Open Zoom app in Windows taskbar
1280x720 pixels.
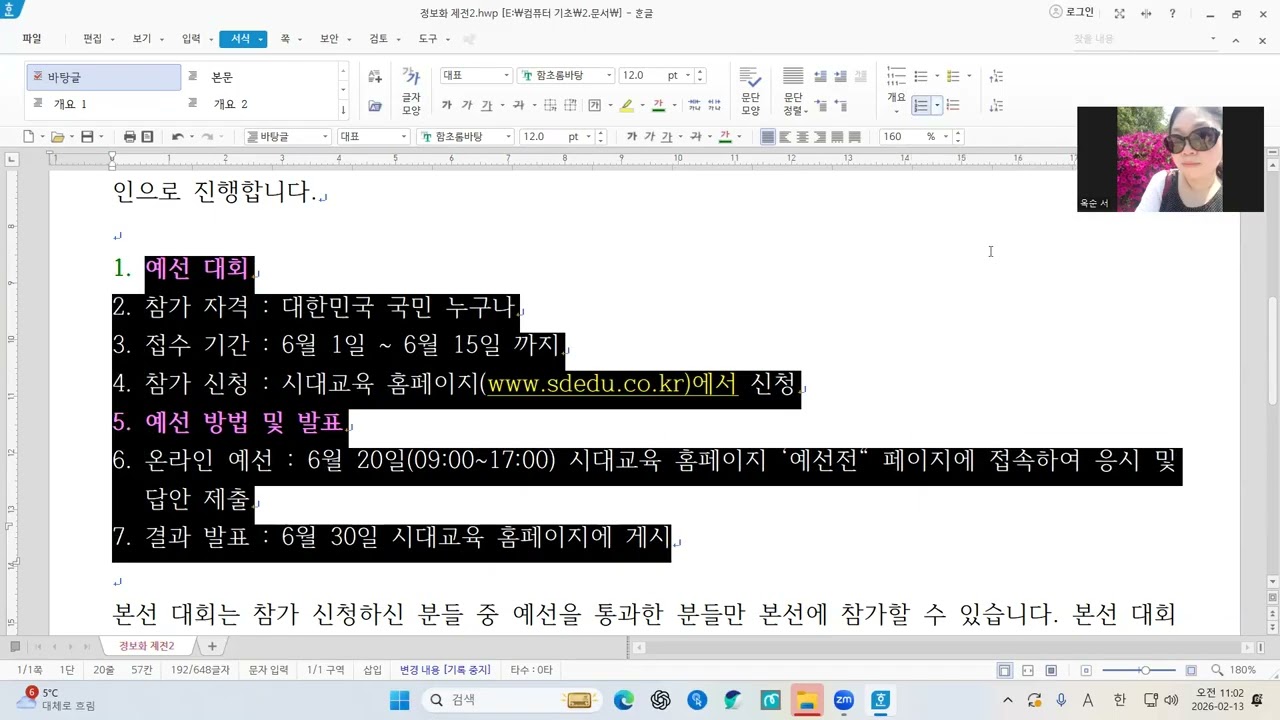(x=843, y=700)
